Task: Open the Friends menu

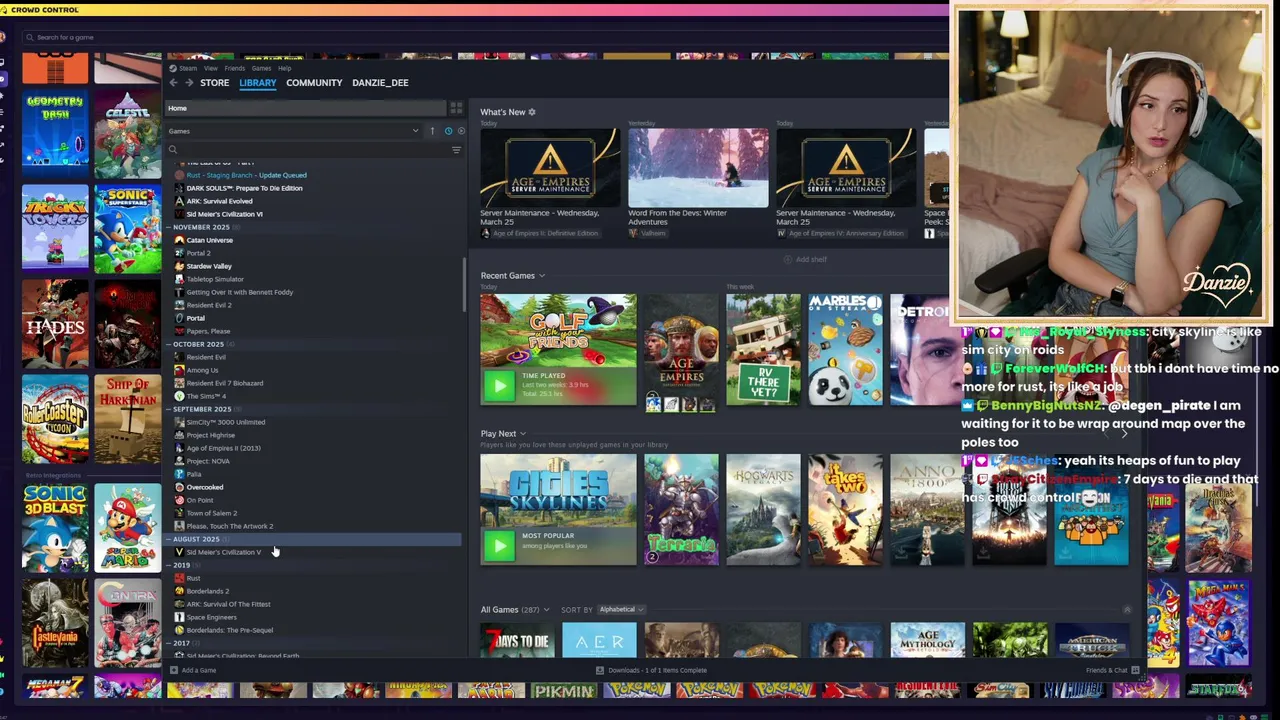Action: coord(235,68)
